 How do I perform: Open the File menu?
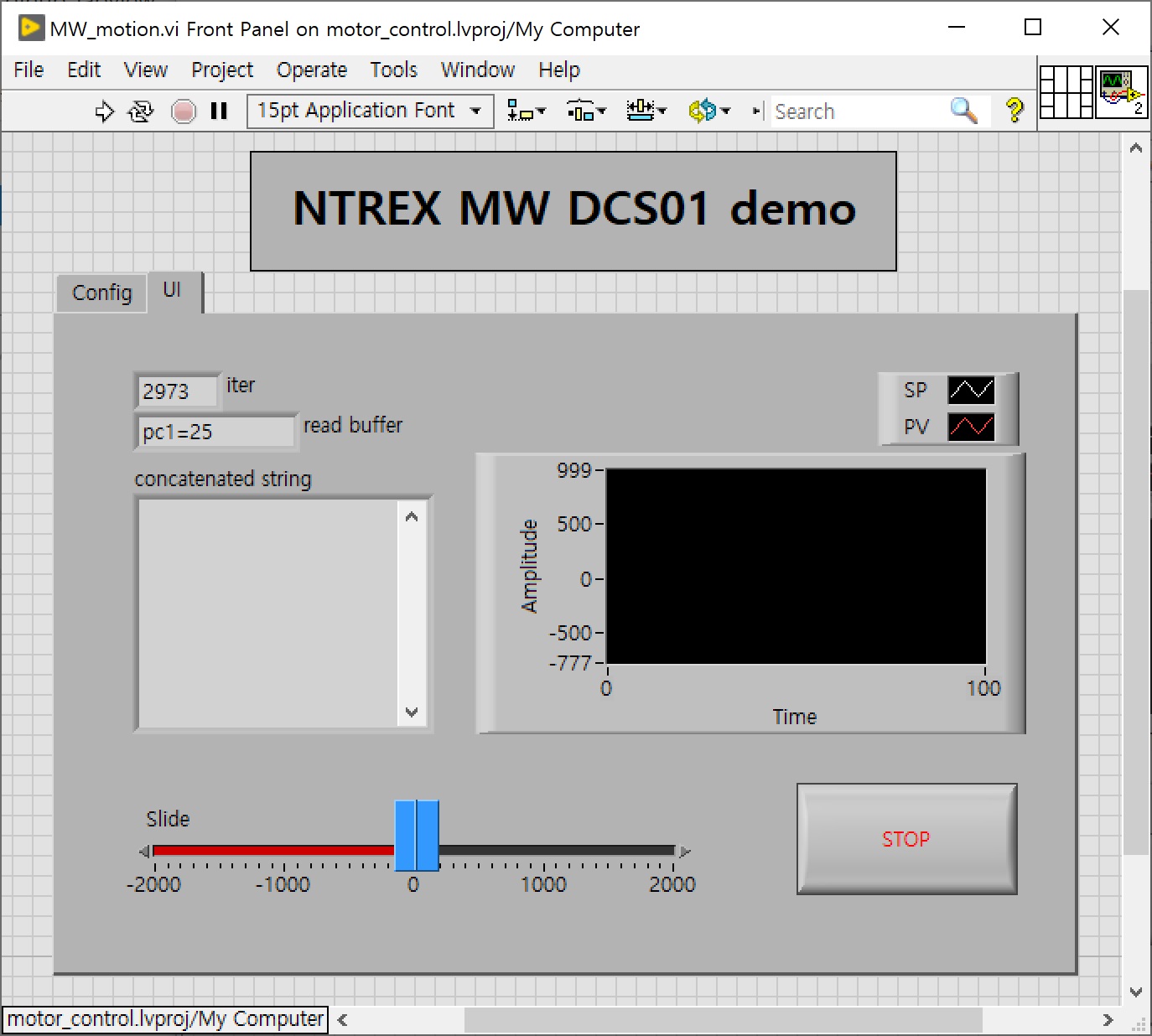(x=29, y=70)
